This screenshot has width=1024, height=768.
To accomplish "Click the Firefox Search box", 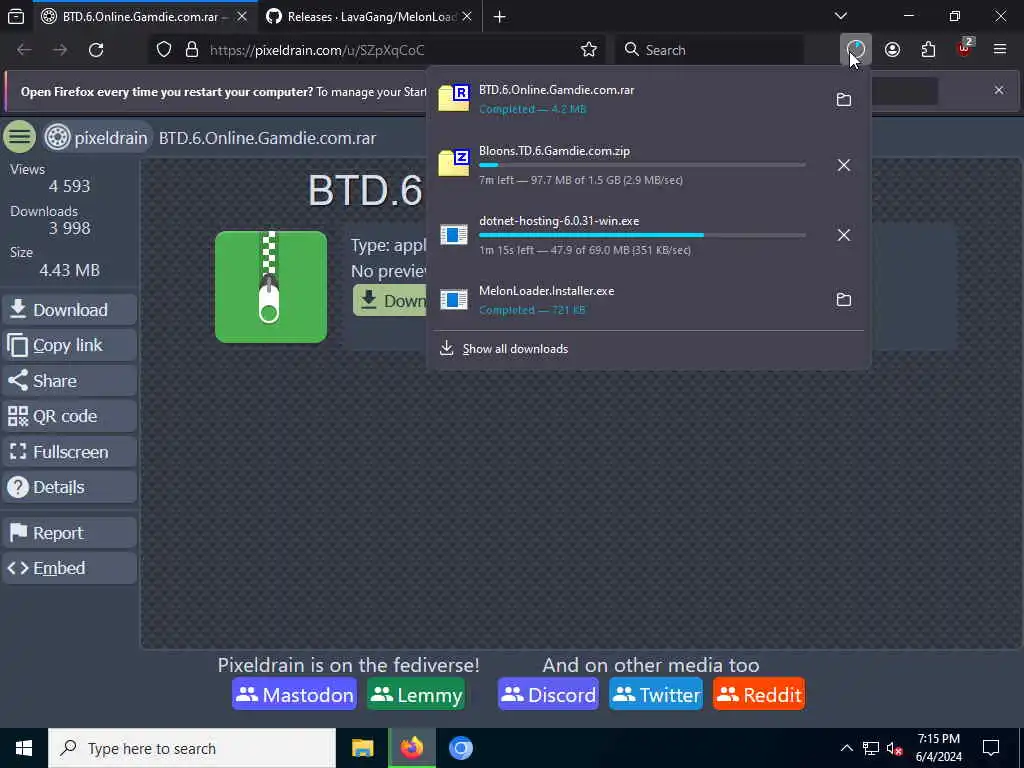I will pyautogui.click(x=709, y=50).
